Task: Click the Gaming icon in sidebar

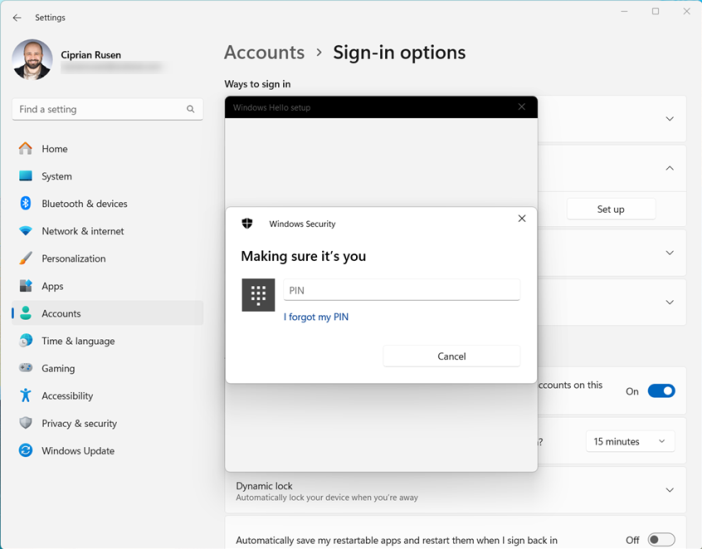Action: [26, 368]
